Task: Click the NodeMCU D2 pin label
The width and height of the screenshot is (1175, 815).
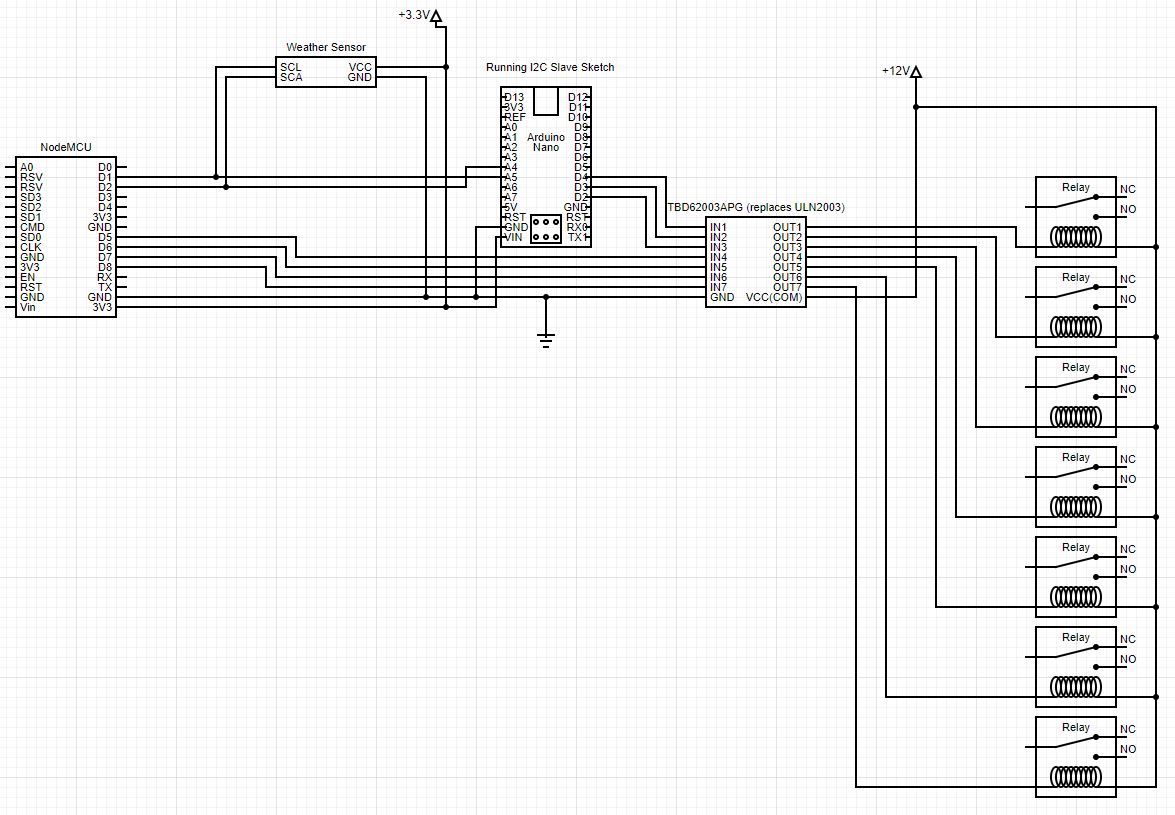Action: pos(105,187)
